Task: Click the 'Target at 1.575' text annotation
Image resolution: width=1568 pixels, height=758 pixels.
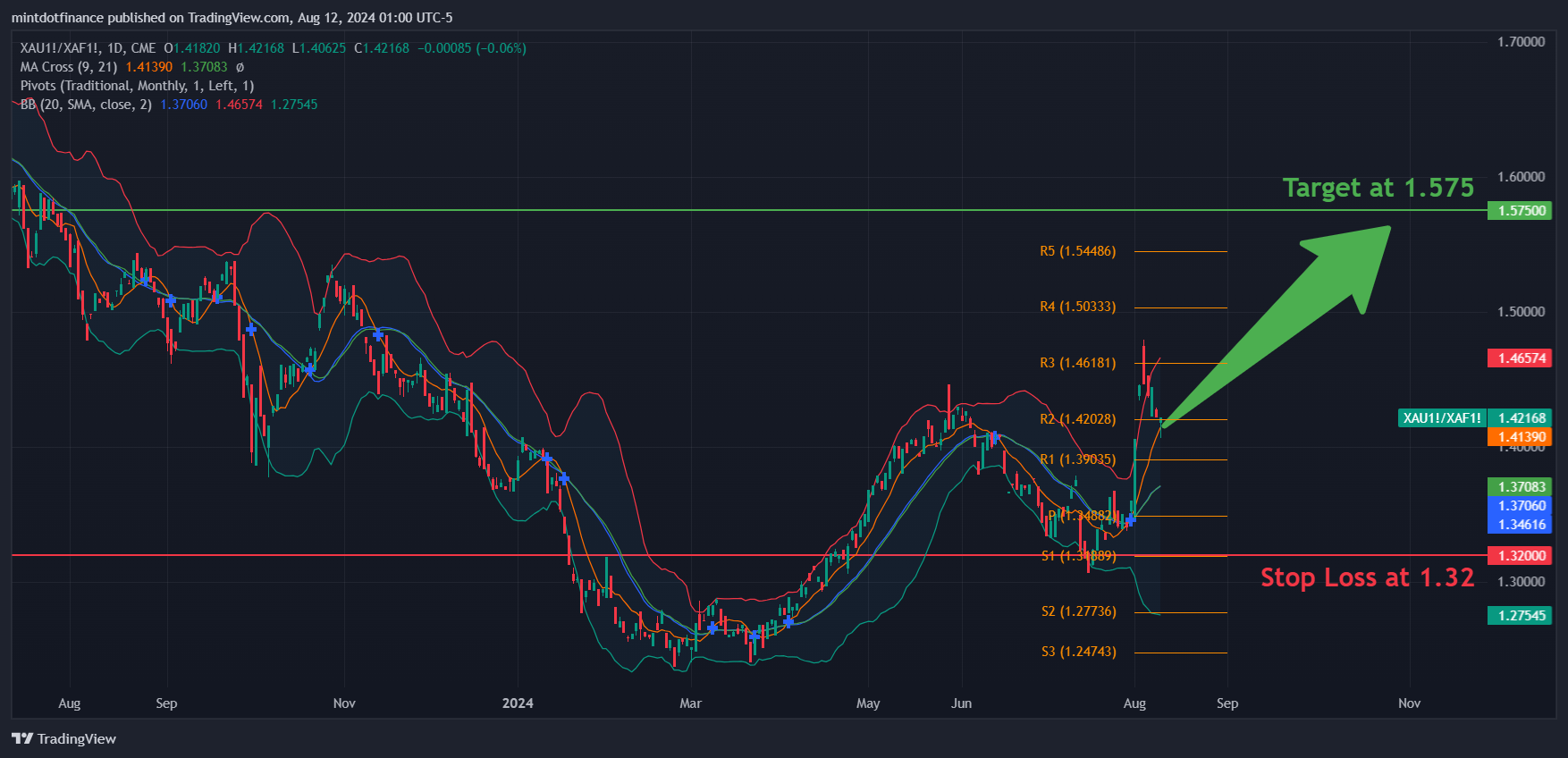Action: coord(1378,188)
